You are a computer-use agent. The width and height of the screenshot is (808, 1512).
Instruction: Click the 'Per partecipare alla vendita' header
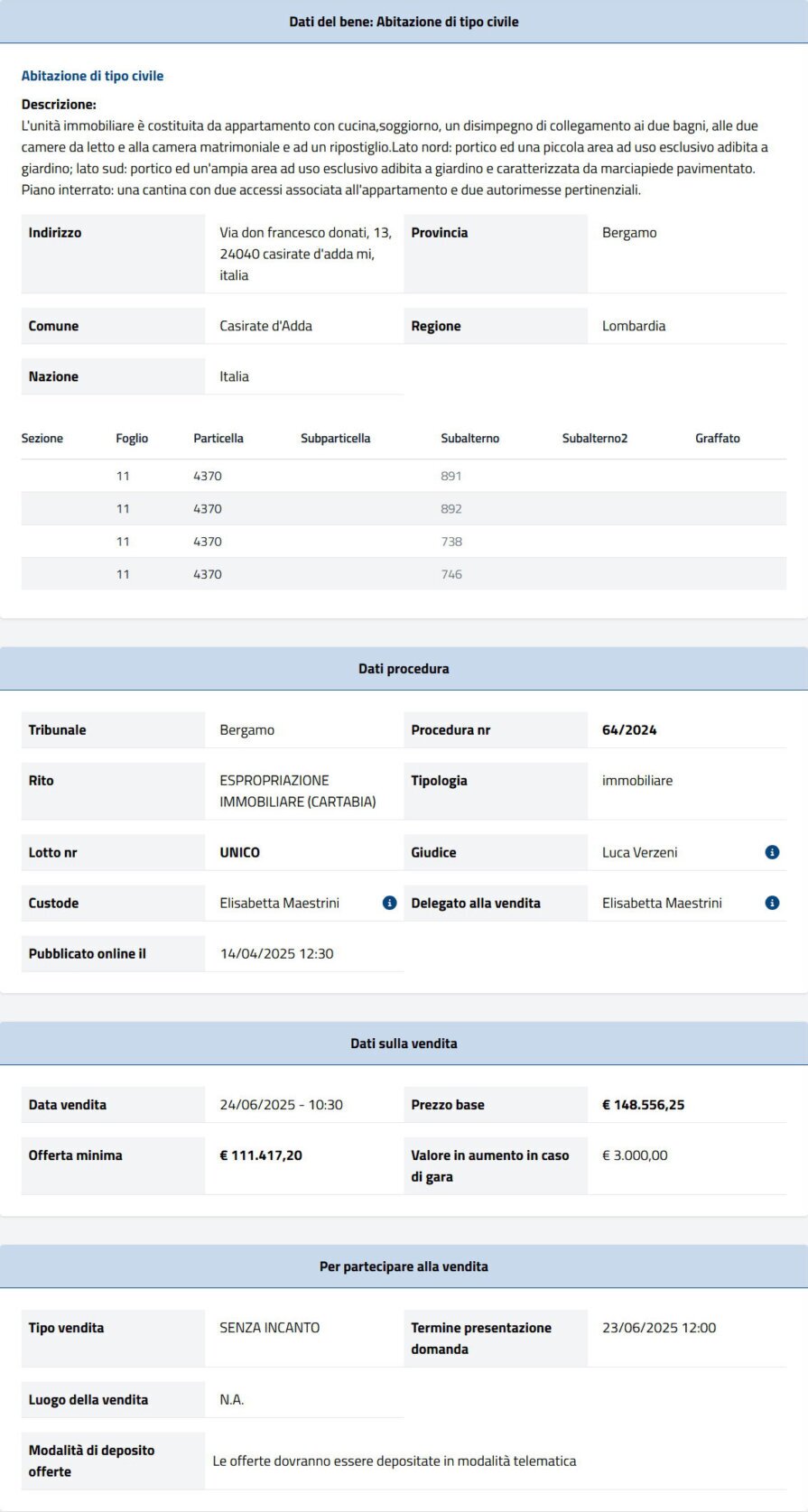(404, 1266)
